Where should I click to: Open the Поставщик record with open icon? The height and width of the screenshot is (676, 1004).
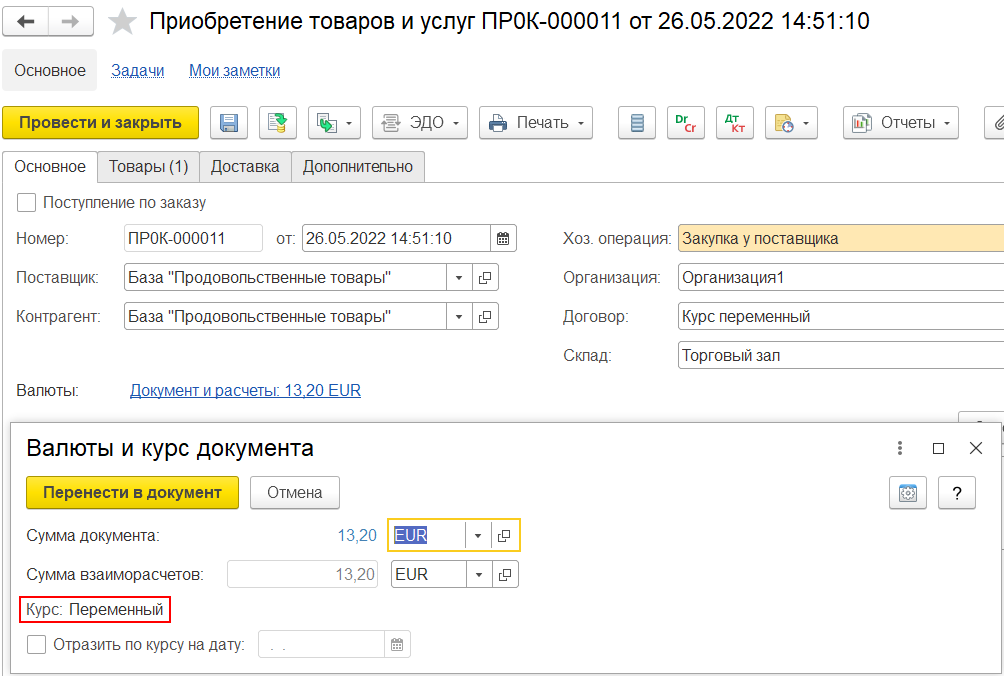click(485, 278)
